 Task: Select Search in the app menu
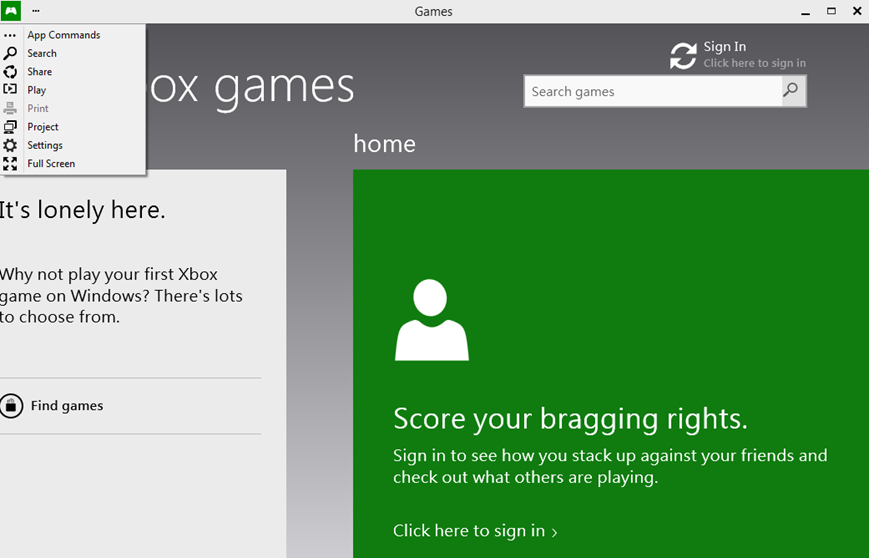coord(42,53)
